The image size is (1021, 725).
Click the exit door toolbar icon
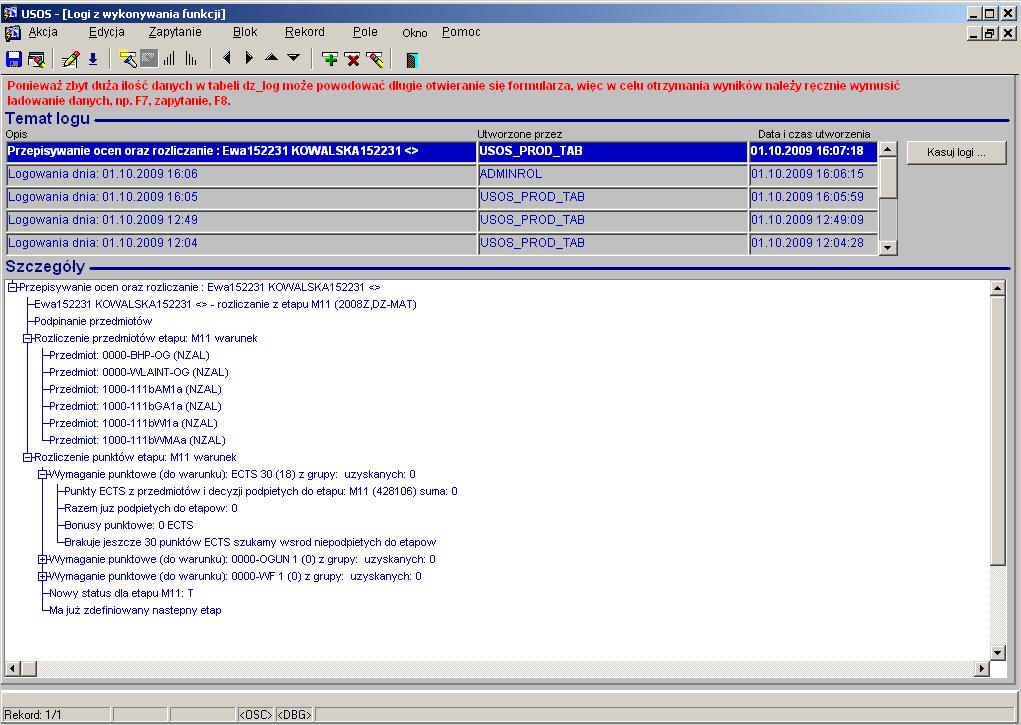tap(412, 61)
